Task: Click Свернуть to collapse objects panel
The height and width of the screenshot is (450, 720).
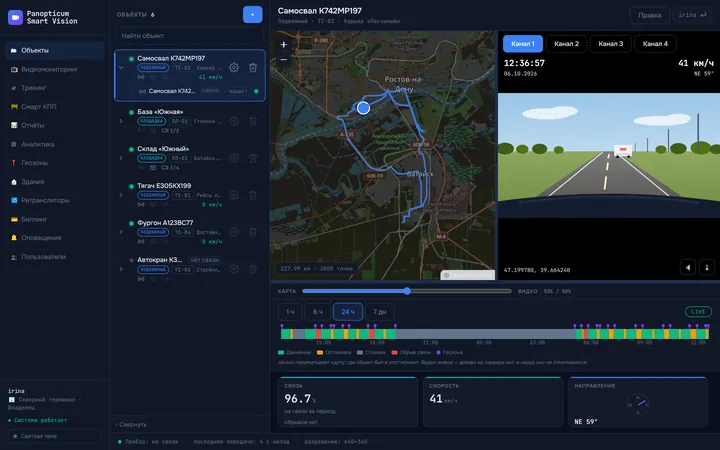Action: (131, 425)
